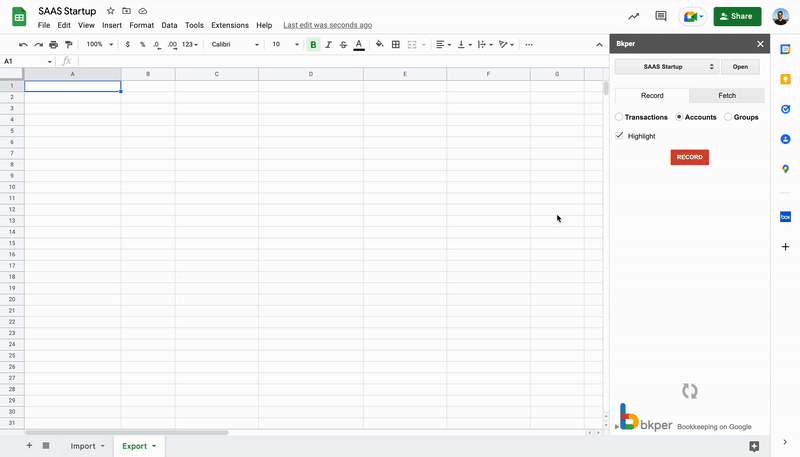The width and height of the screenshot is (800, 457).
Task: Open the Import sheet tab dropdown arrow
Action: tap(103, 446)
